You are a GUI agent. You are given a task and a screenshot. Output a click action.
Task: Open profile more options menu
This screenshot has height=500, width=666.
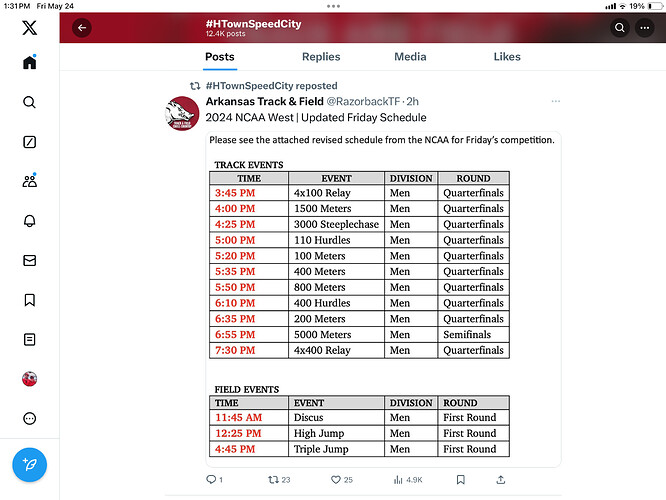pyautogui.click(x=646, y=28)
